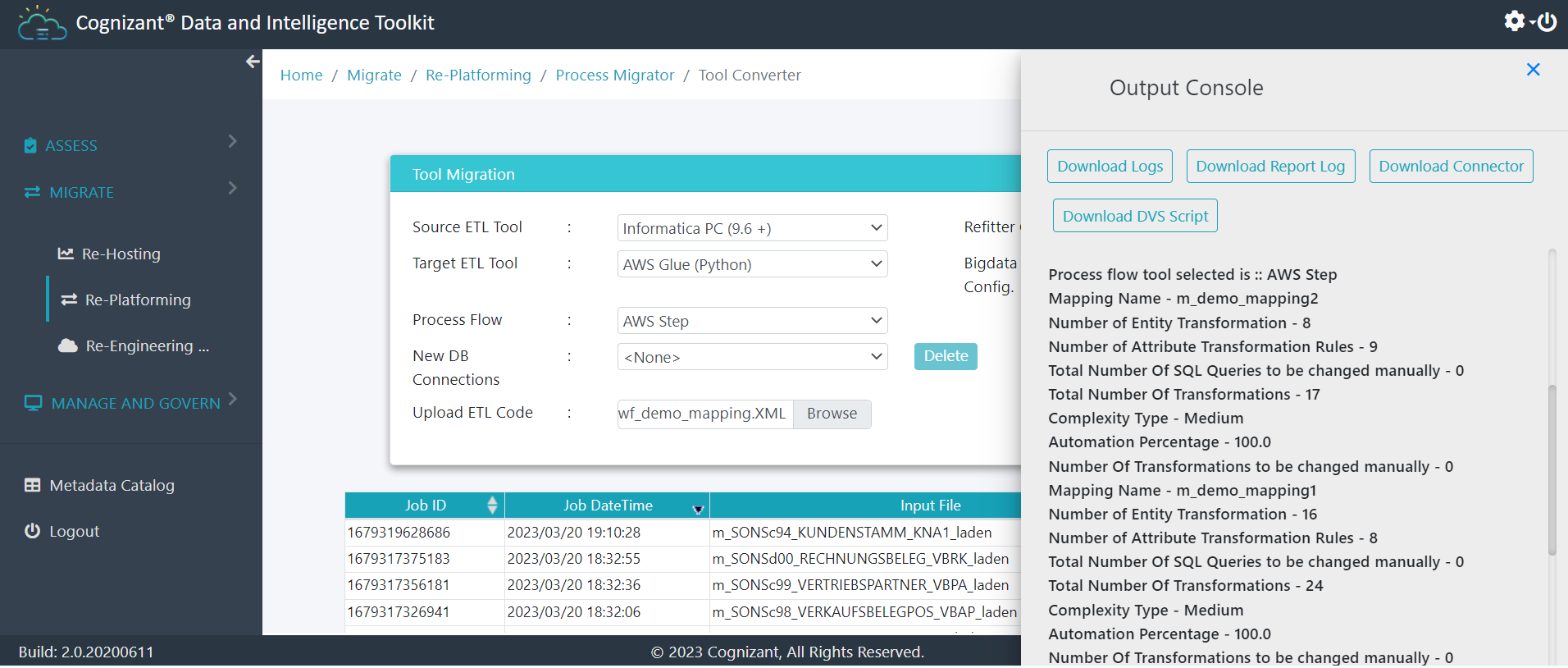Screen dimensions: 1568x668
Task: Click Browse to upload ETL code
Action: (x=832, y=414)
